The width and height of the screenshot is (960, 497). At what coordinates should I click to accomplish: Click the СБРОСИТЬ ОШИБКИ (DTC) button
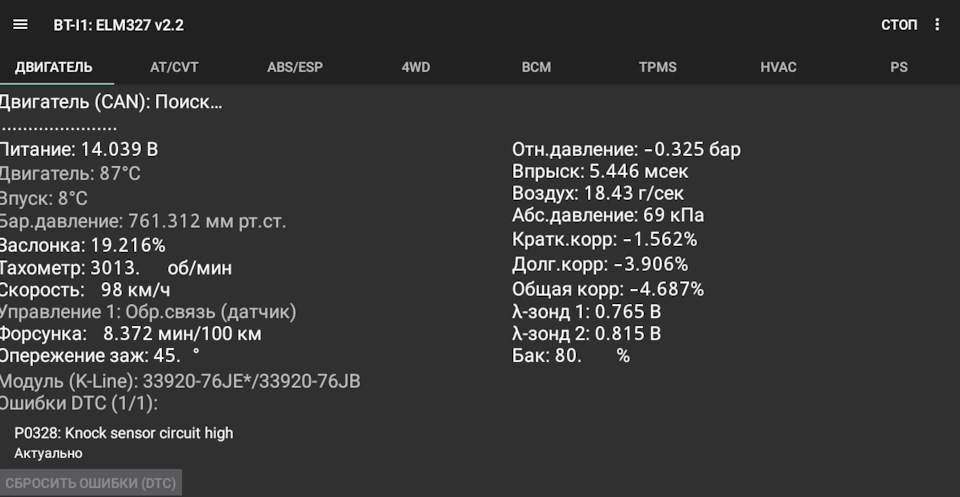[90, 483]
